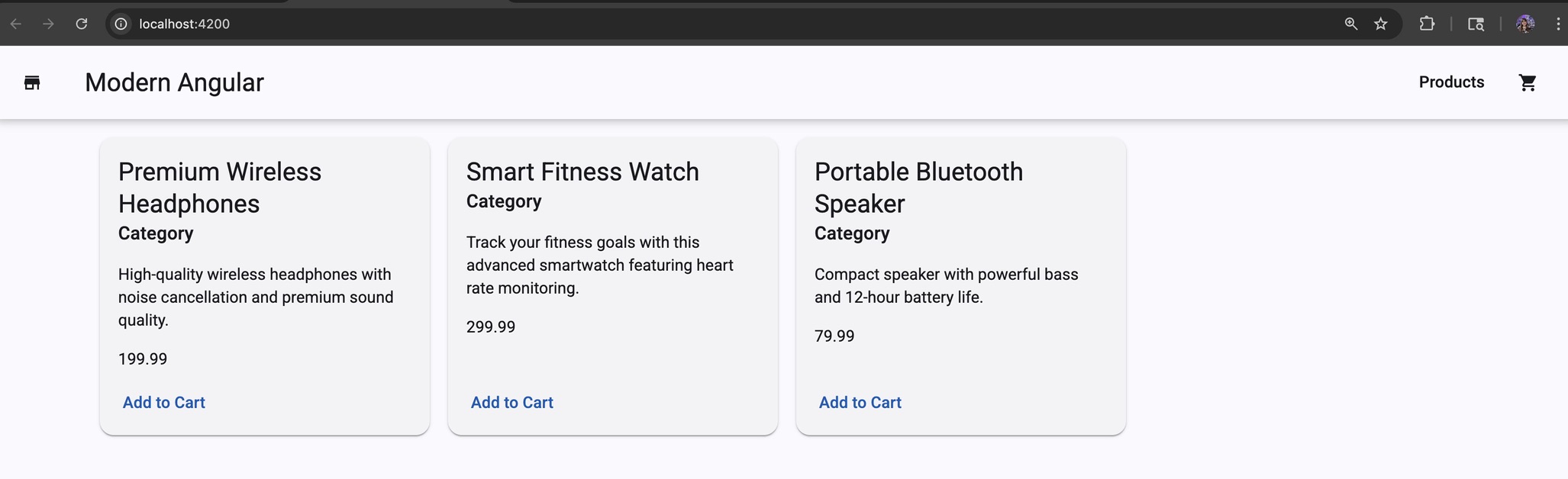Click the storefront icon next to Modern Angular
The width and height of the screenshot is (1568, 479).
click(x=32, y=82)
